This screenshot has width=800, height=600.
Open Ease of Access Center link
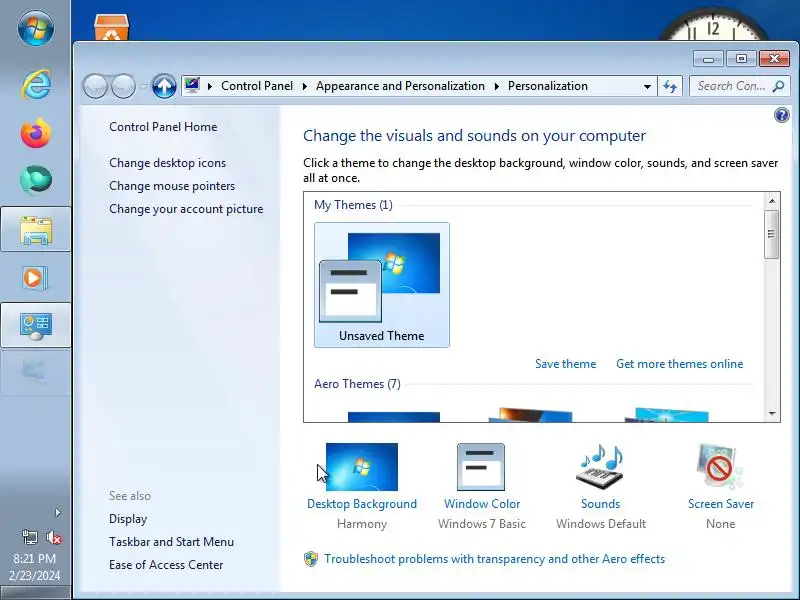[x=166, y=565]
